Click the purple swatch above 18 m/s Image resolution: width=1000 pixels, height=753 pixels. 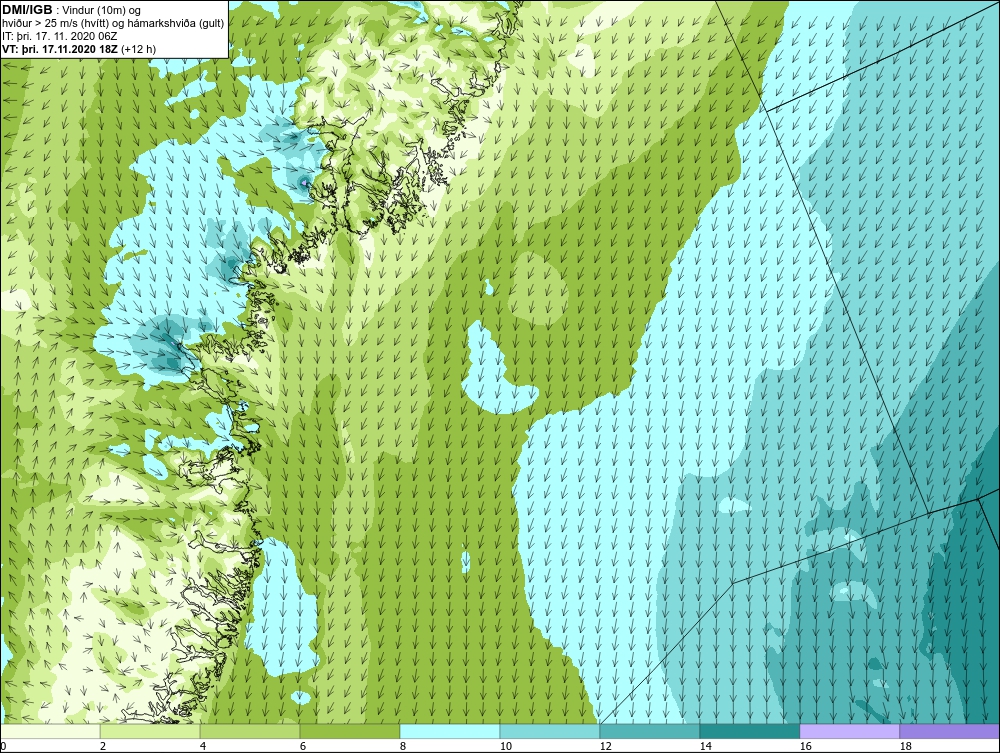(x=949, y=731)
